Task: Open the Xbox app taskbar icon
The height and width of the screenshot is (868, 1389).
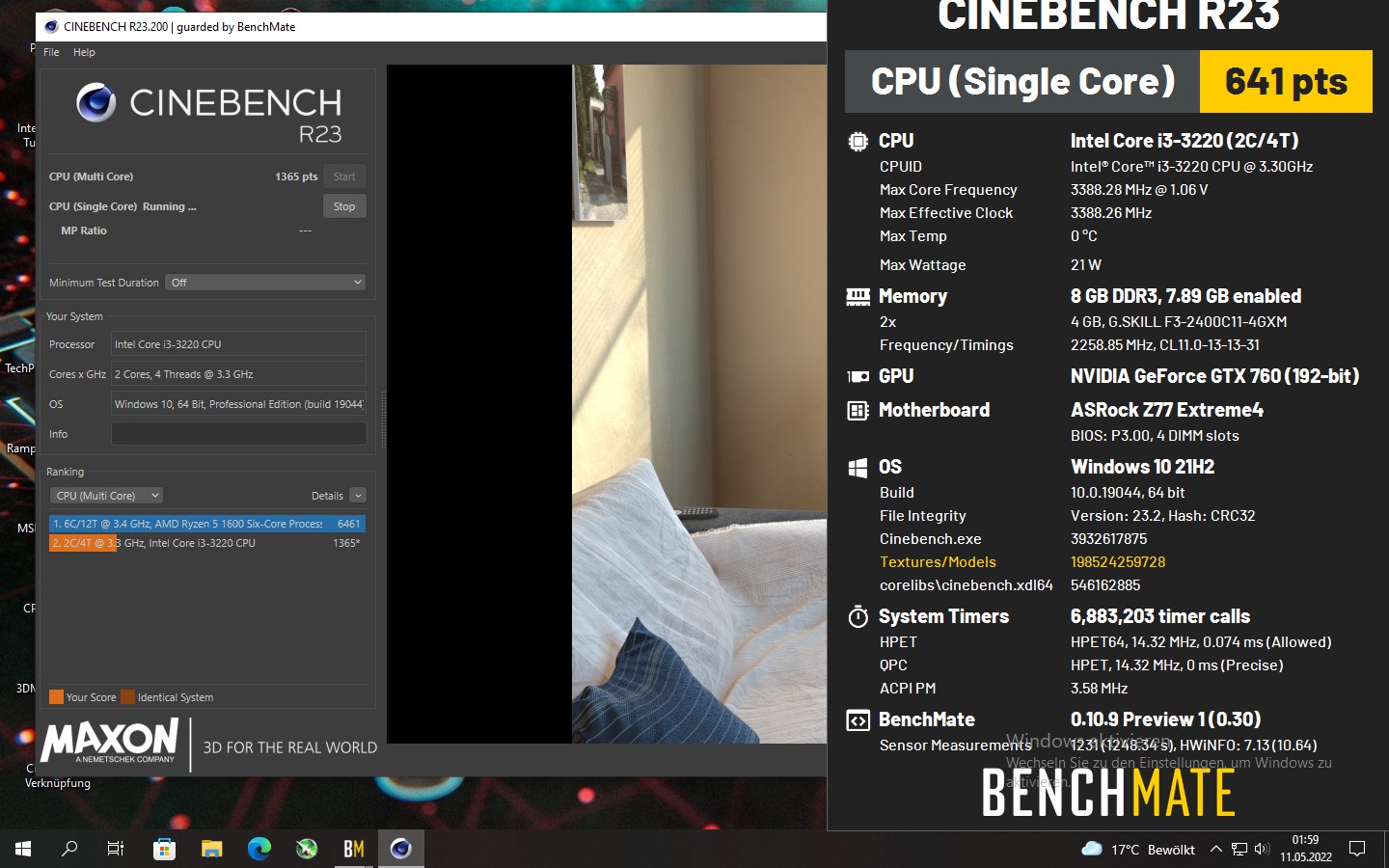Action: pyautogui.click(x=307, y=849)
